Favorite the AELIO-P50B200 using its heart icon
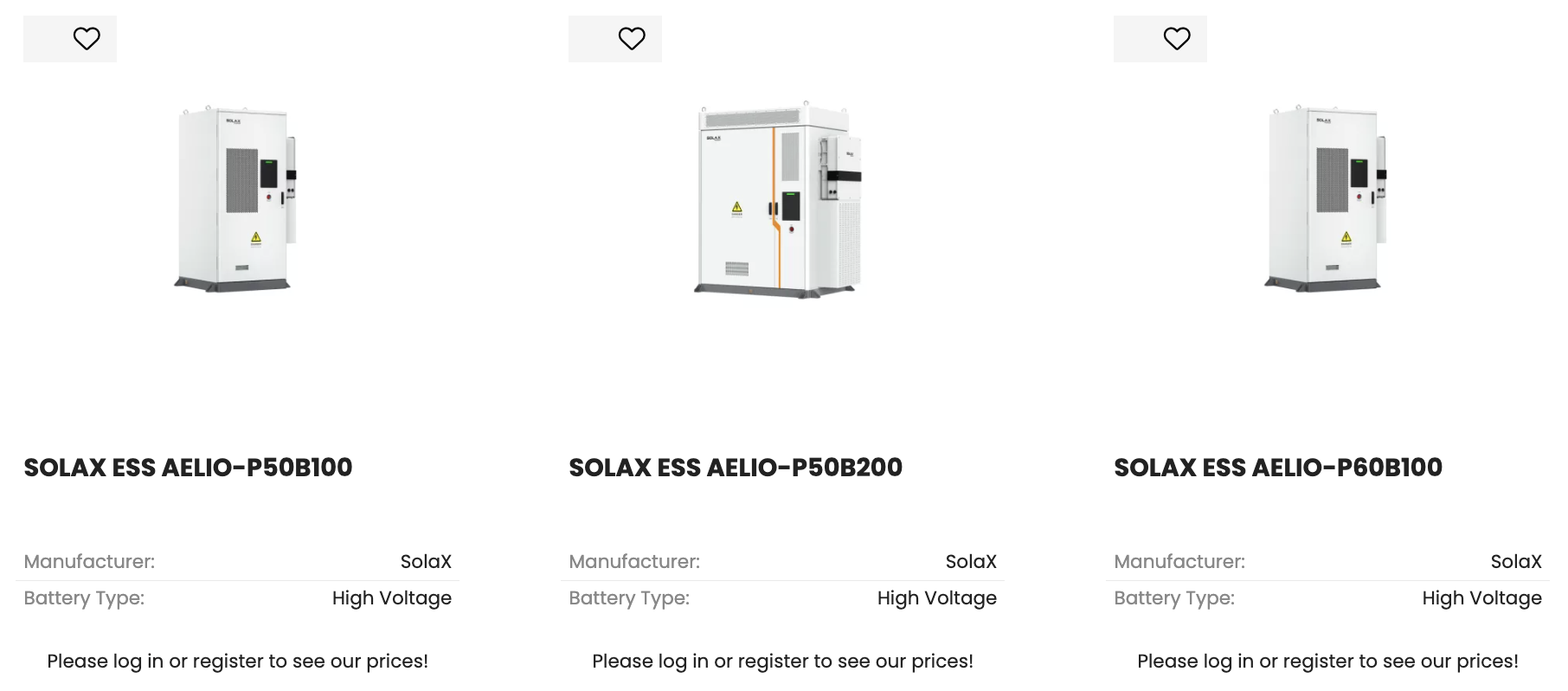This screenshot has width=1568, height=691. [632, 39]
